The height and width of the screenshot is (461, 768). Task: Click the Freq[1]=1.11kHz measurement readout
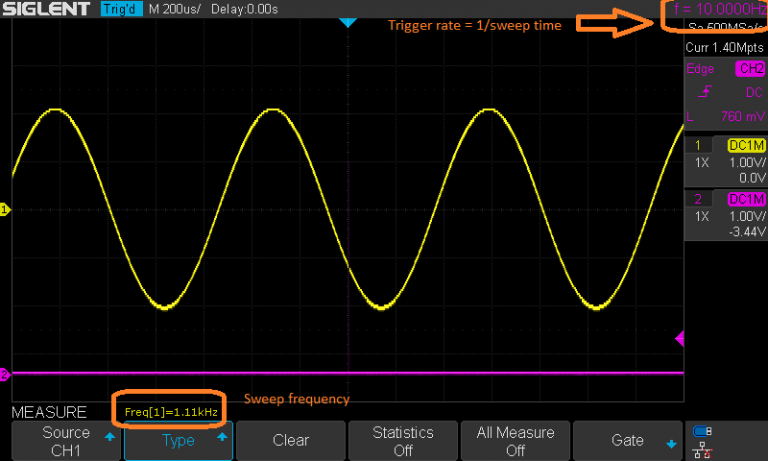[169, 411]
